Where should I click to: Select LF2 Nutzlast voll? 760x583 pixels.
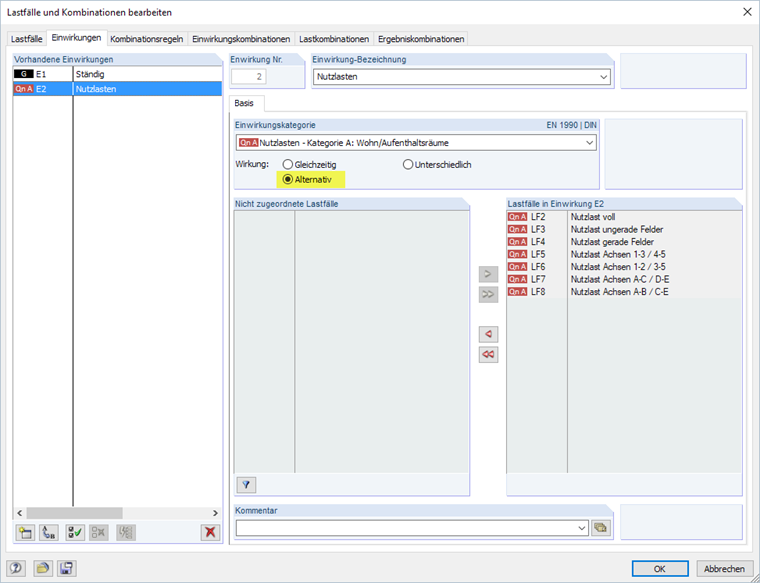point(624,217)
